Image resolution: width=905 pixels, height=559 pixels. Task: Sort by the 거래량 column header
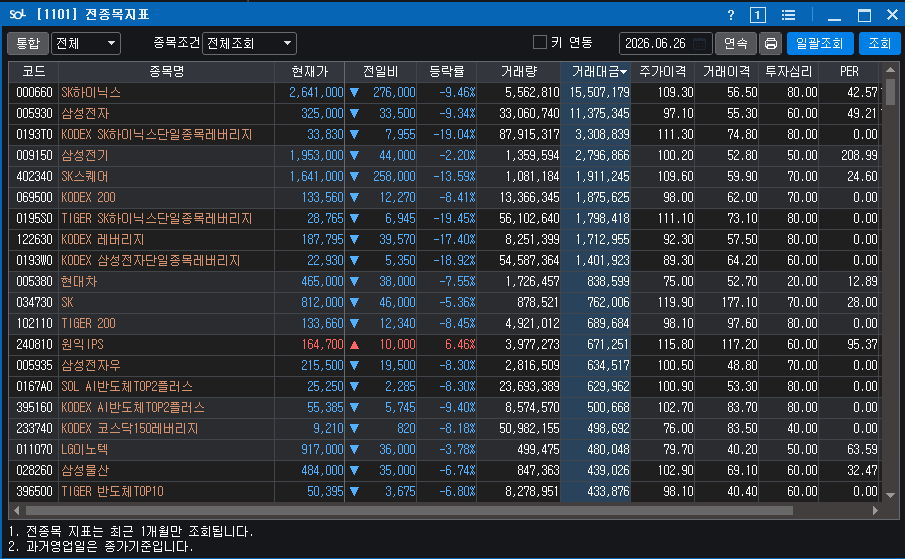click(x=518, y=72)
